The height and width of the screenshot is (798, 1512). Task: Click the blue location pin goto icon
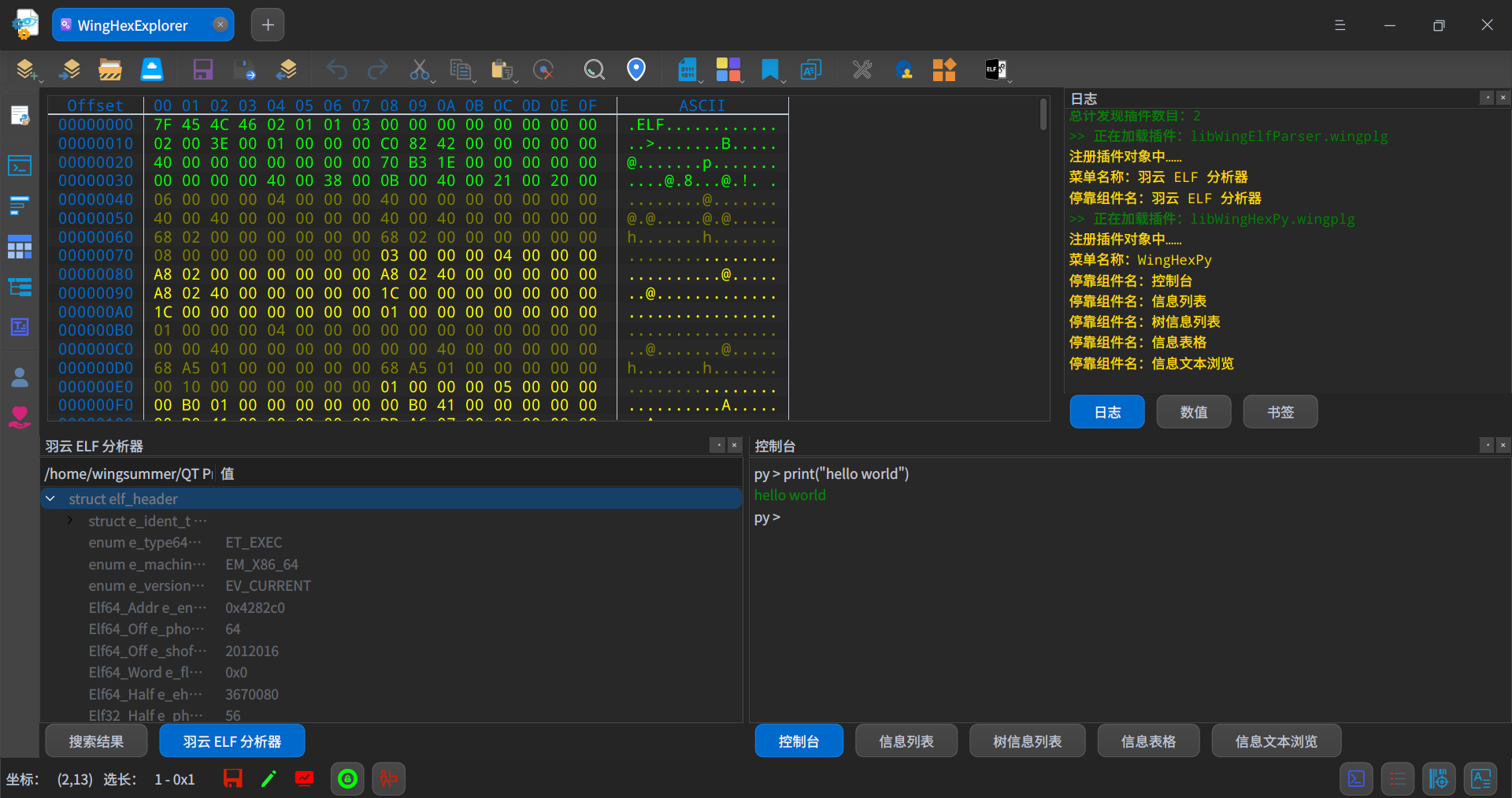(x=636, y=70)
